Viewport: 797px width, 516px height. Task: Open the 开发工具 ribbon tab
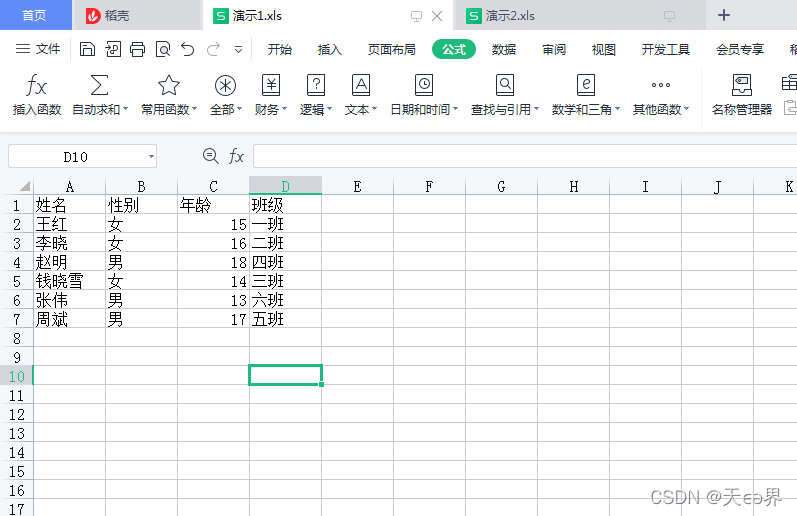point(665,49)
